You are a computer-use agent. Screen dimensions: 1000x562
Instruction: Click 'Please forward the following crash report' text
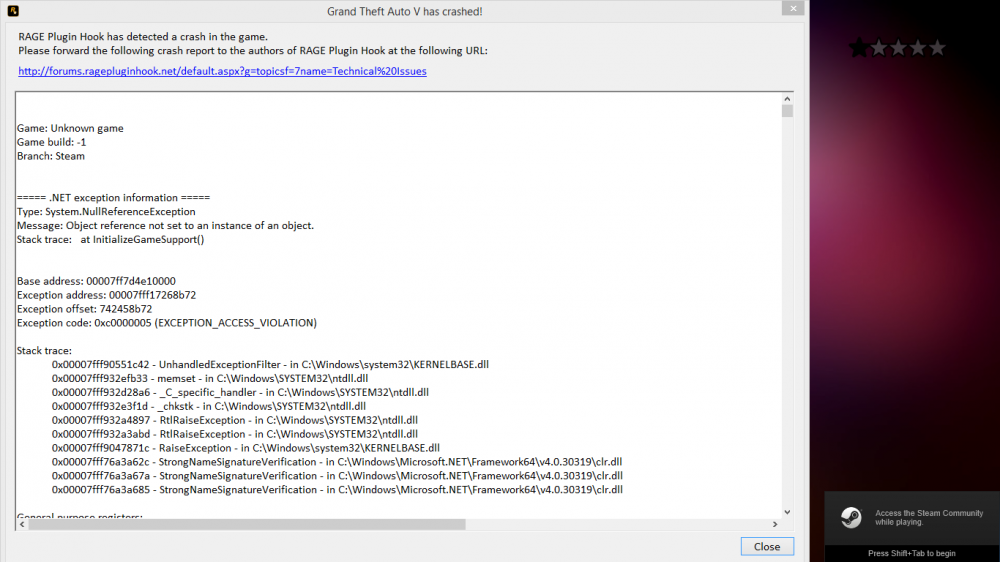253,51
